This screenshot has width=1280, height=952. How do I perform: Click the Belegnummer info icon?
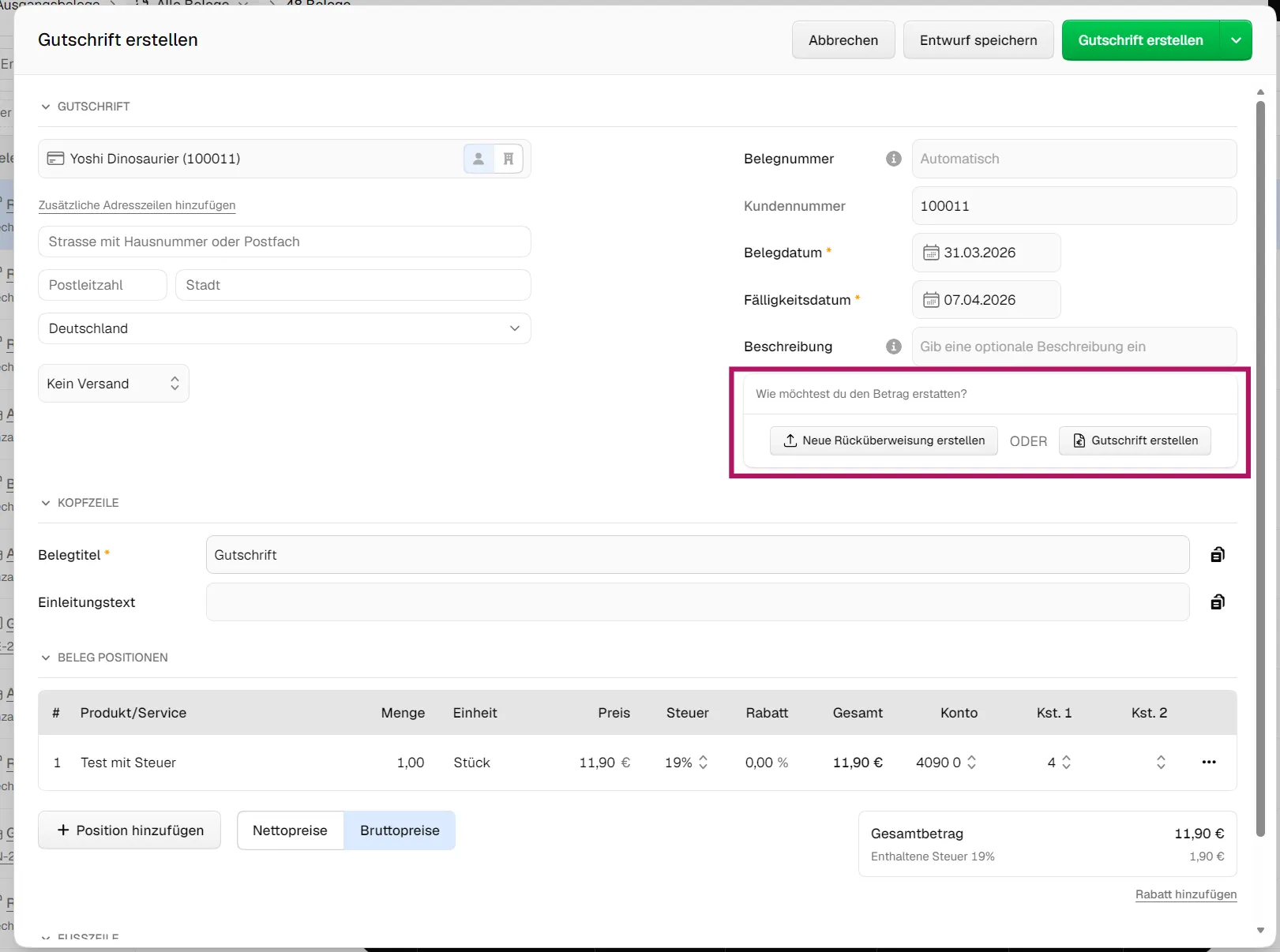(x=893, y=159)
